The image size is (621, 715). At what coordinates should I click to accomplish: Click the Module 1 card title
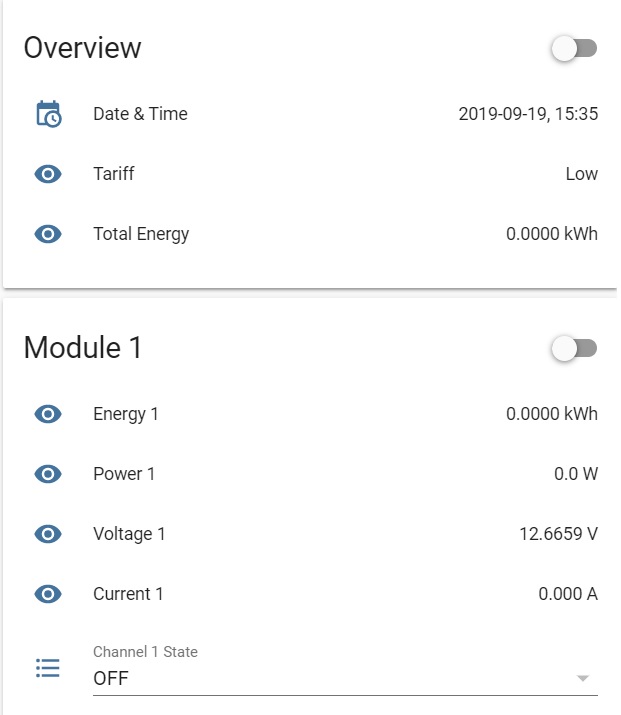tap(83, 347)
